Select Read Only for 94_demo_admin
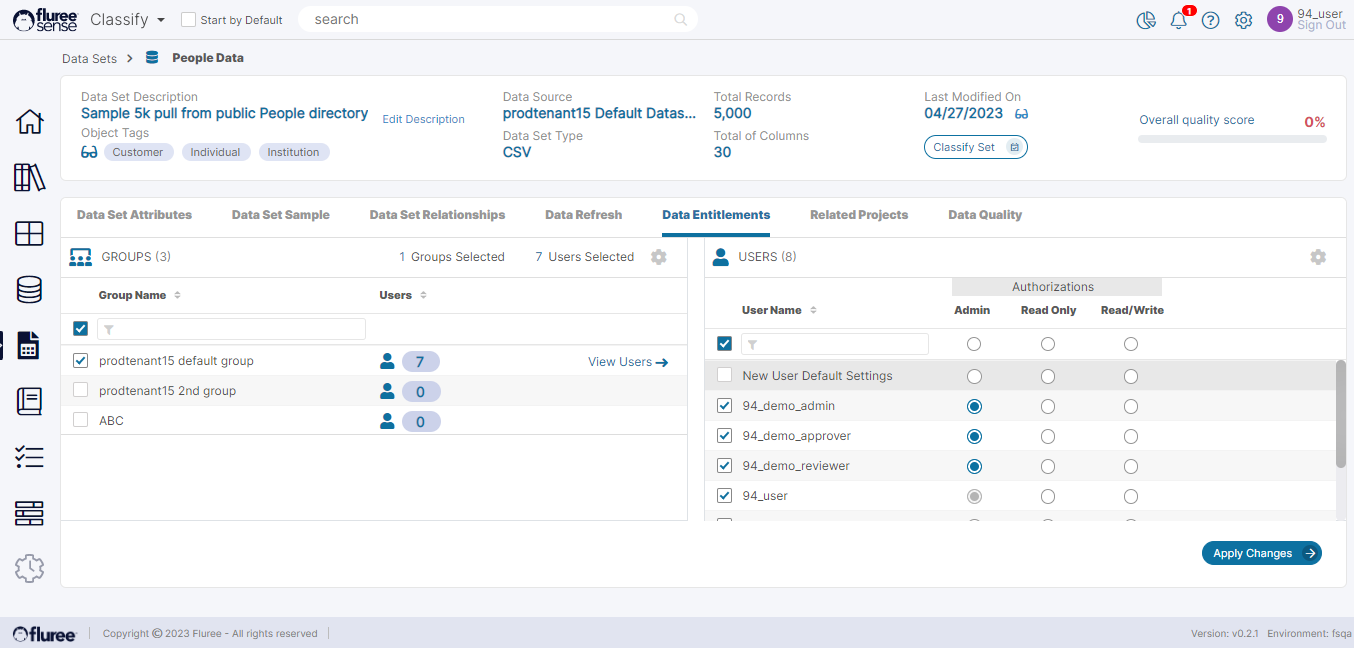The width and height of the screenshot is (1354, 648). [x=1047, y=406]
